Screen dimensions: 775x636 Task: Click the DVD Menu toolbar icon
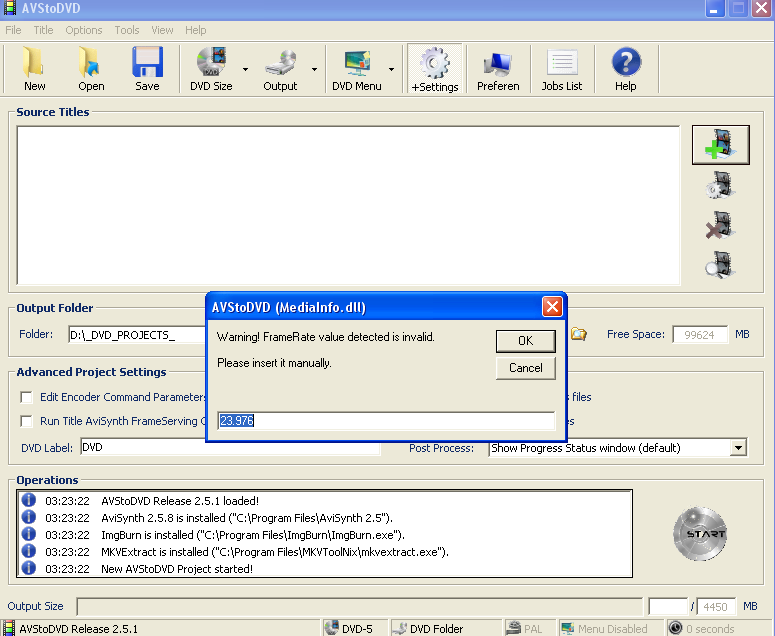click(x=356, y=68)
